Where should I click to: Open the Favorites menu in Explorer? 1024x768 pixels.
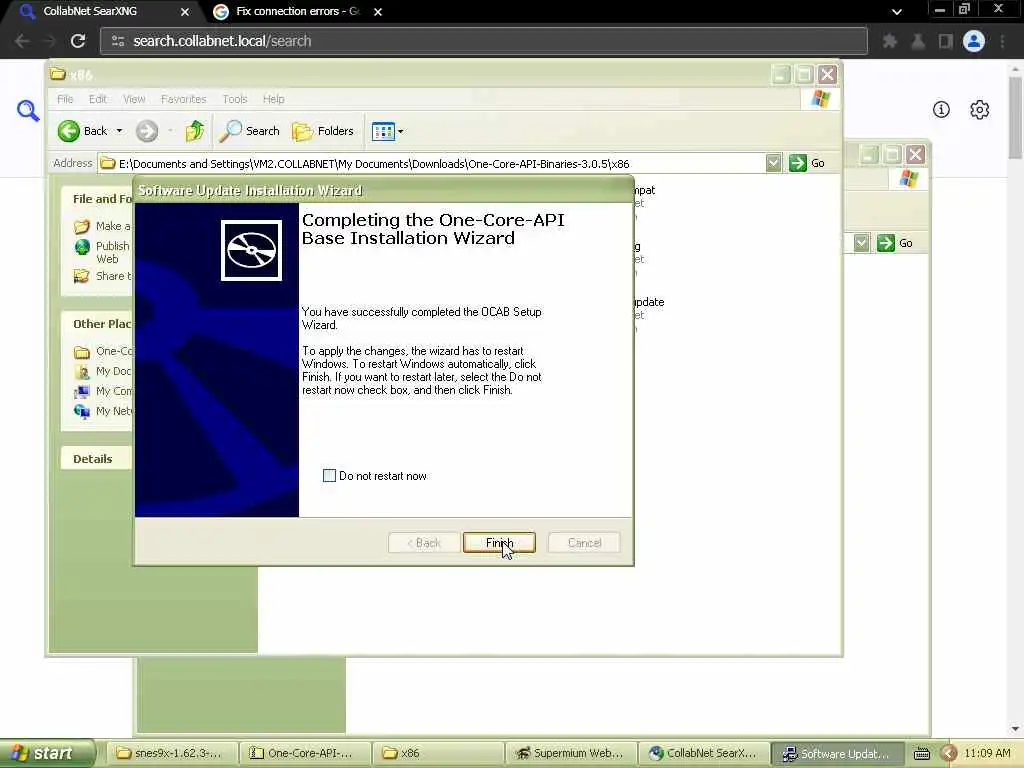(x=184, y=99)
